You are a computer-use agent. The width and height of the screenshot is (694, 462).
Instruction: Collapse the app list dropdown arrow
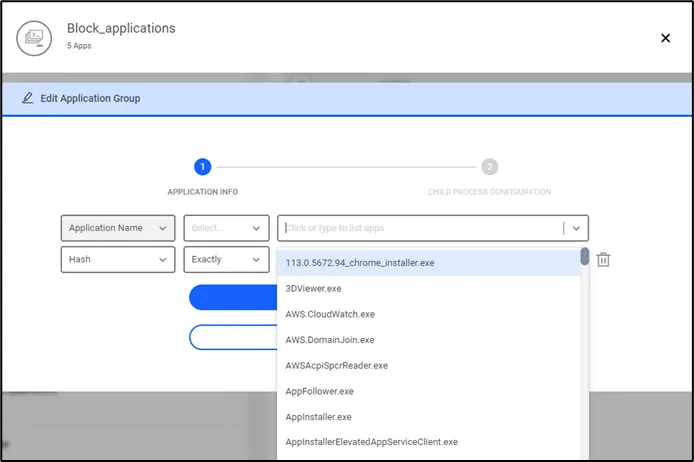576,228
